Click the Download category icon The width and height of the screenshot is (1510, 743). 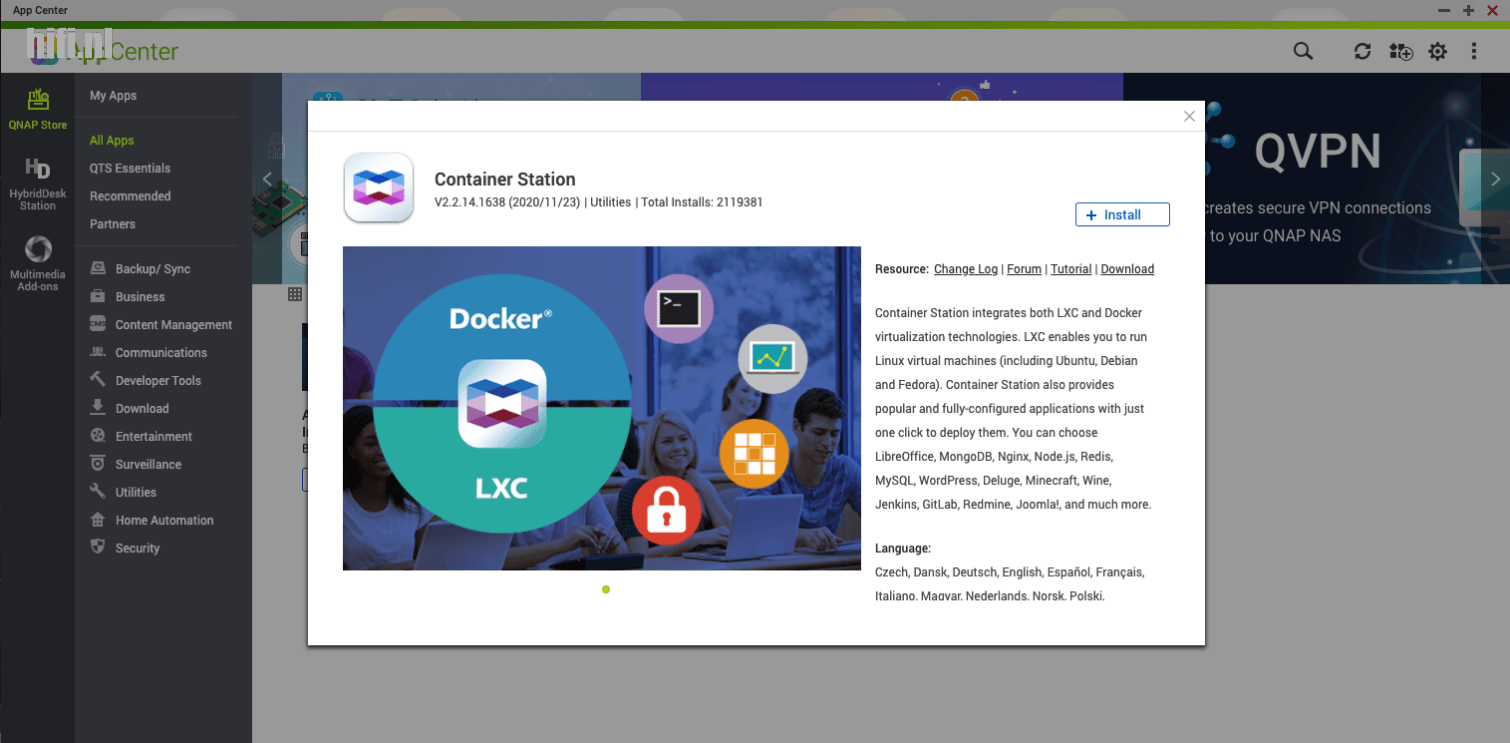[x=98, y=407]
